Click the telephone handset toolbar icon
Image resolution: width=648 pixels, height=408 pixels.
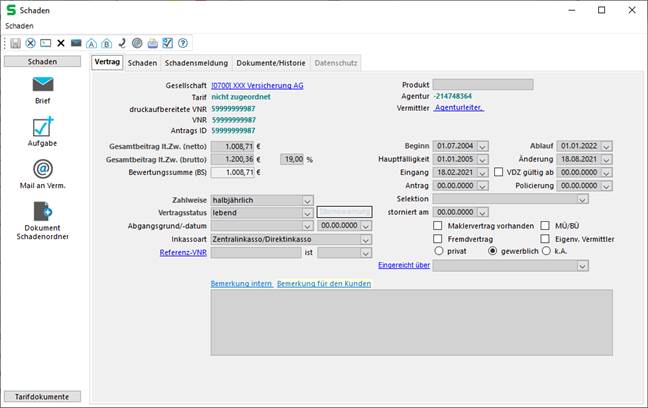pos(121,43)
